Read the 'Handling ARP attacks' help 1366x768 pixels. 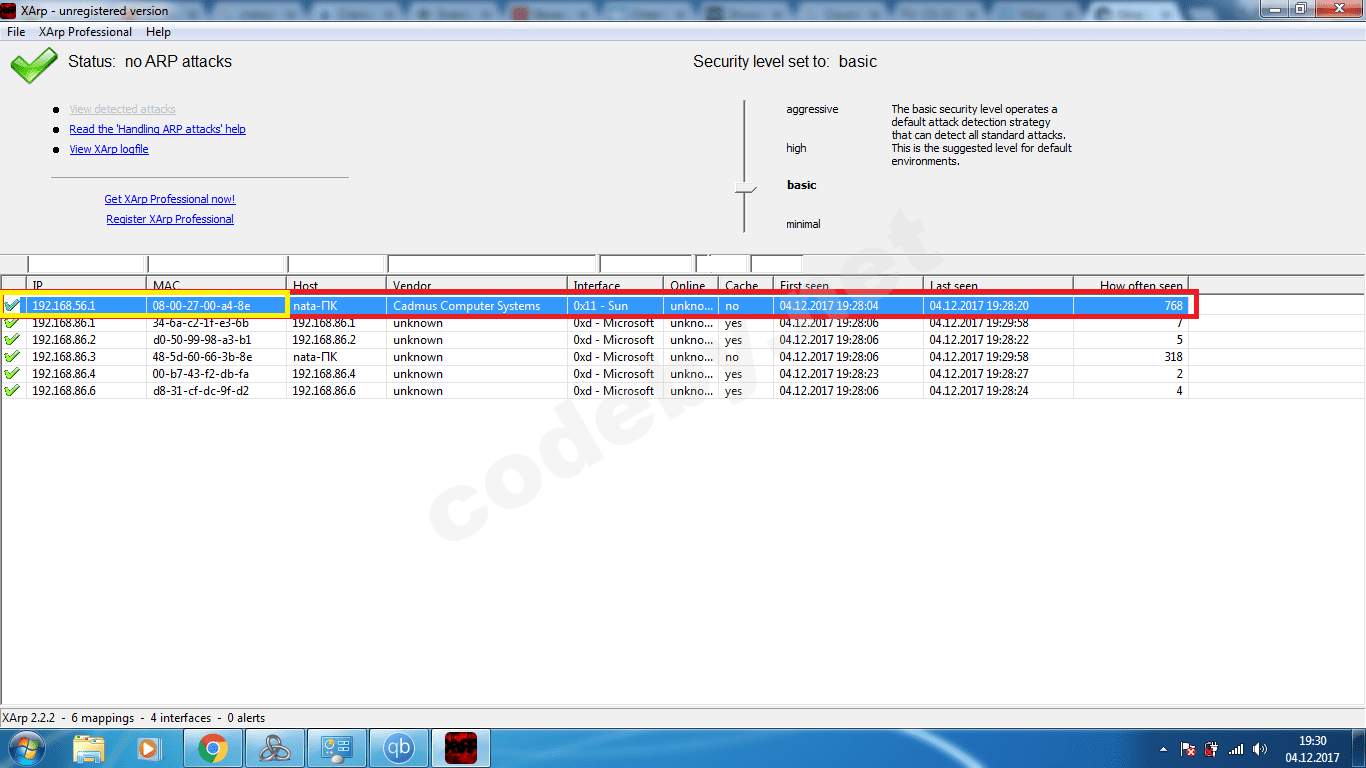157,129
